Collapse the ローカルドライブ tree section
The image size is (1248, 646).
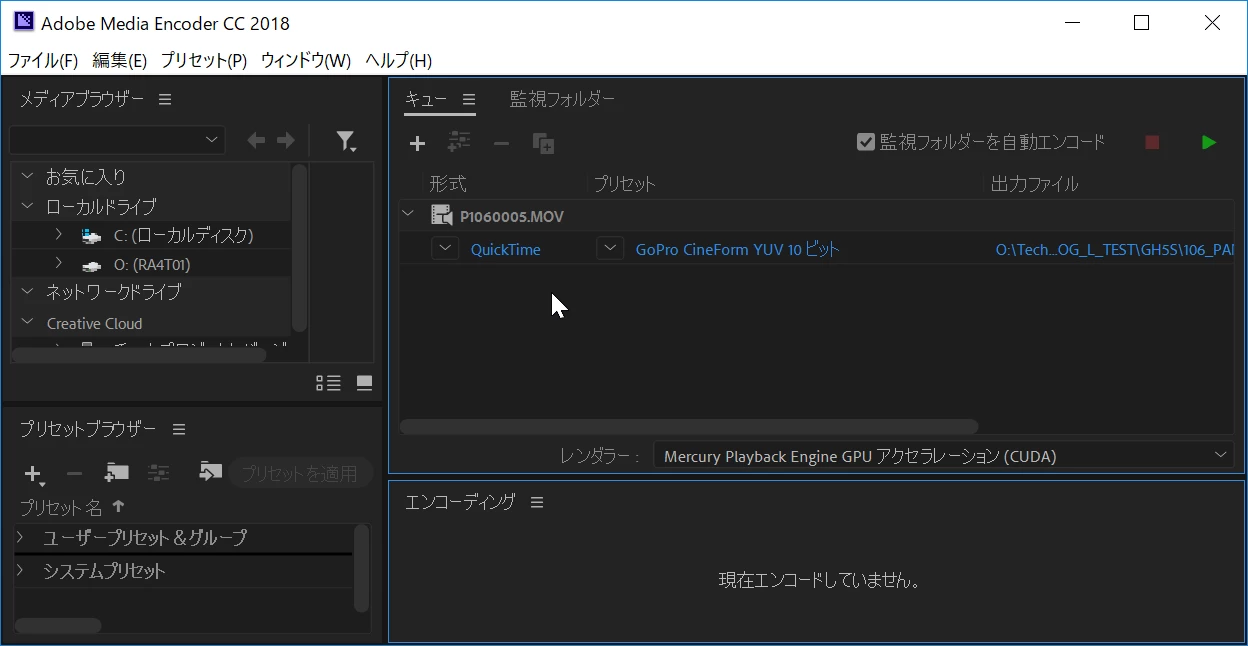[27, 206]
